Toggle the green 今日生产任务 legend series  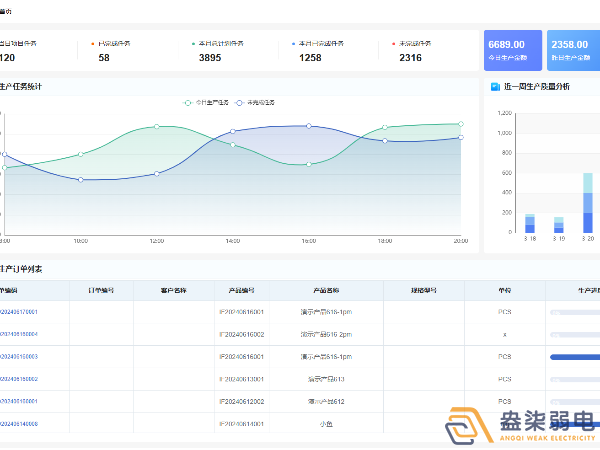coord(206,103)
